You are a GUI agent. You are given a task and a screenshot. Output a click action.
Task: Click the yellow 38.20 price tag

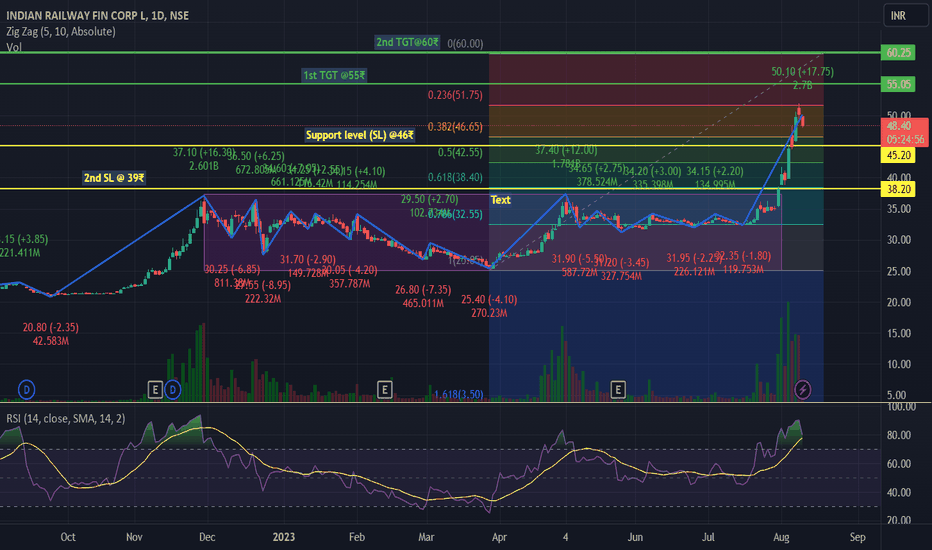tap(898, 190)
